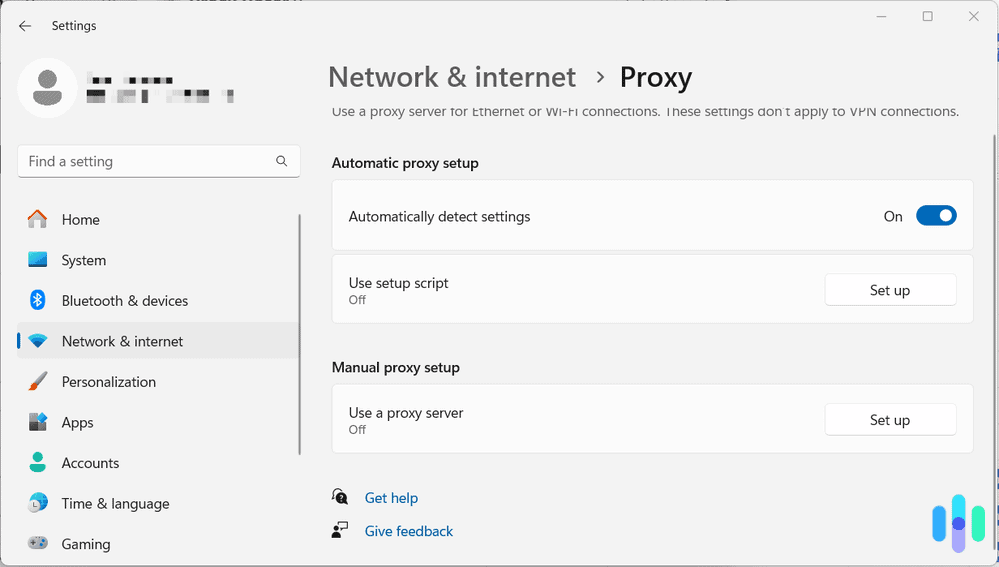Go back using the back arrow

tap(25, 26)
